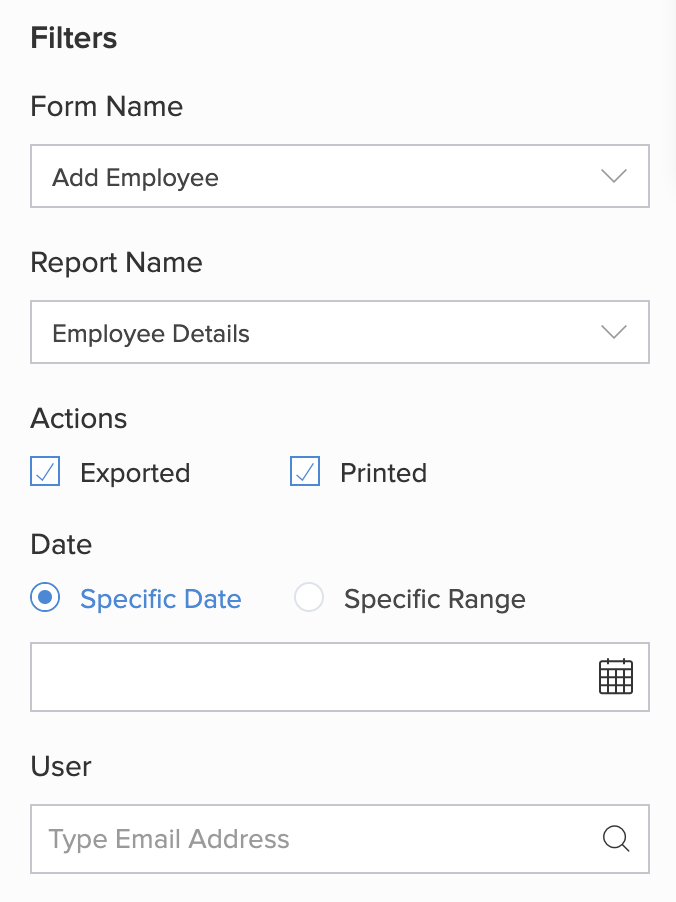The width and height of the screenshot is (676, 902).
Task: Select the Specific Date radio button
Action: 46,598
